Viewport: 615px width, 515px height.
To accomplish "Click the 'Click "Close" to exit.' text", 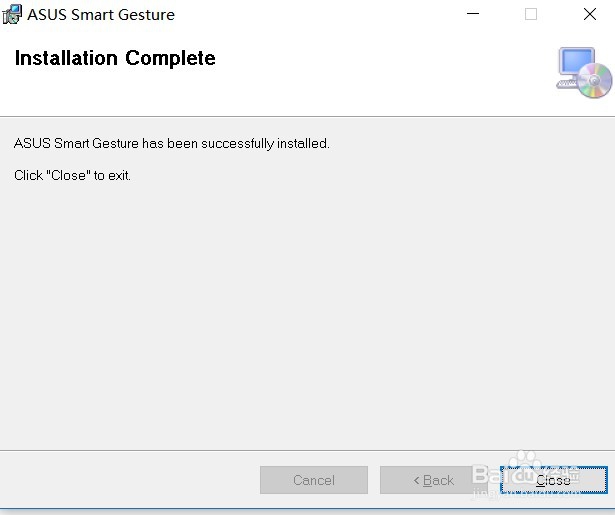I will [72, 175].
